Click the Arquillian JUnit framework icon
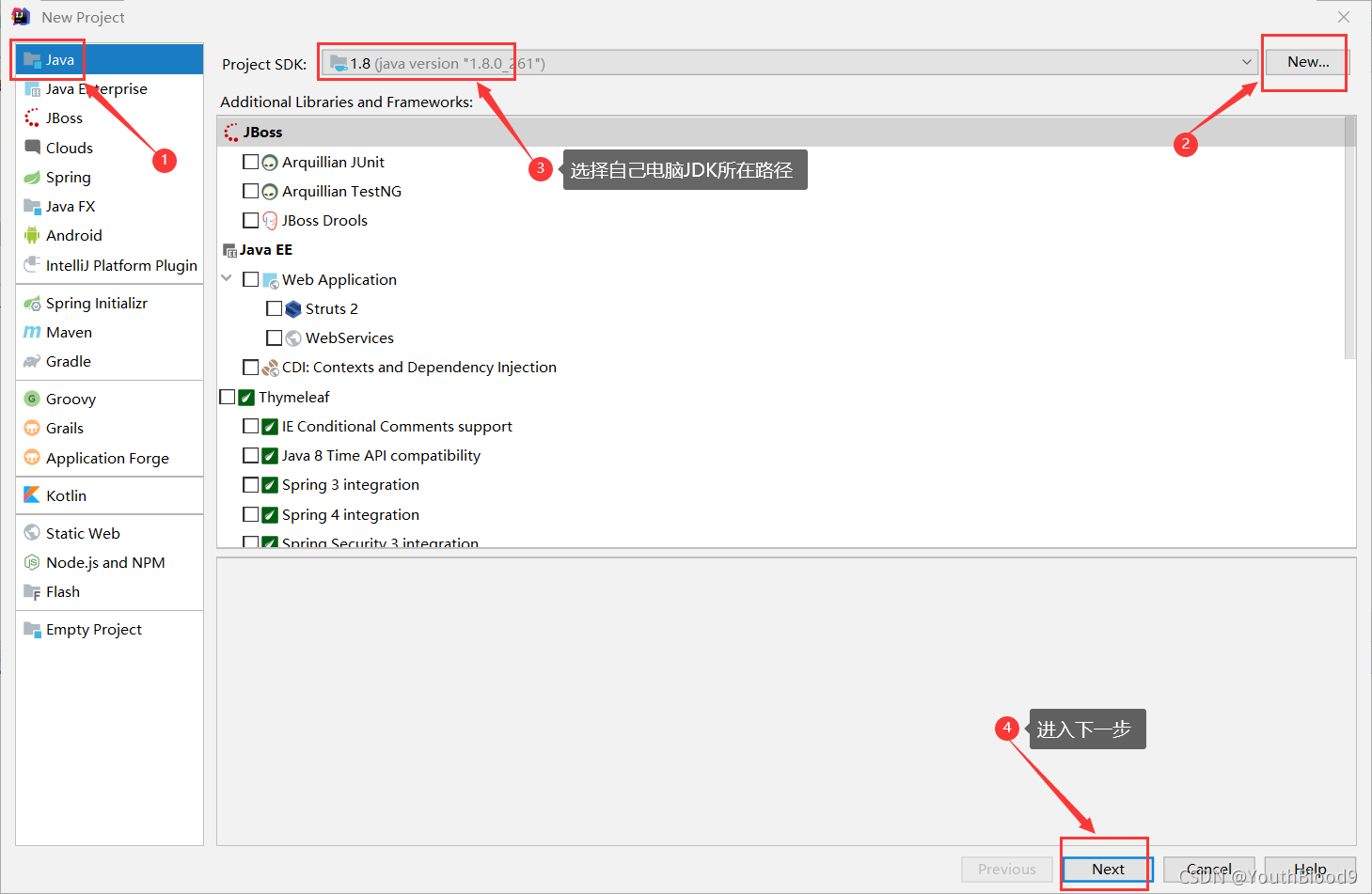1372x894 pixels. point(270,163)
